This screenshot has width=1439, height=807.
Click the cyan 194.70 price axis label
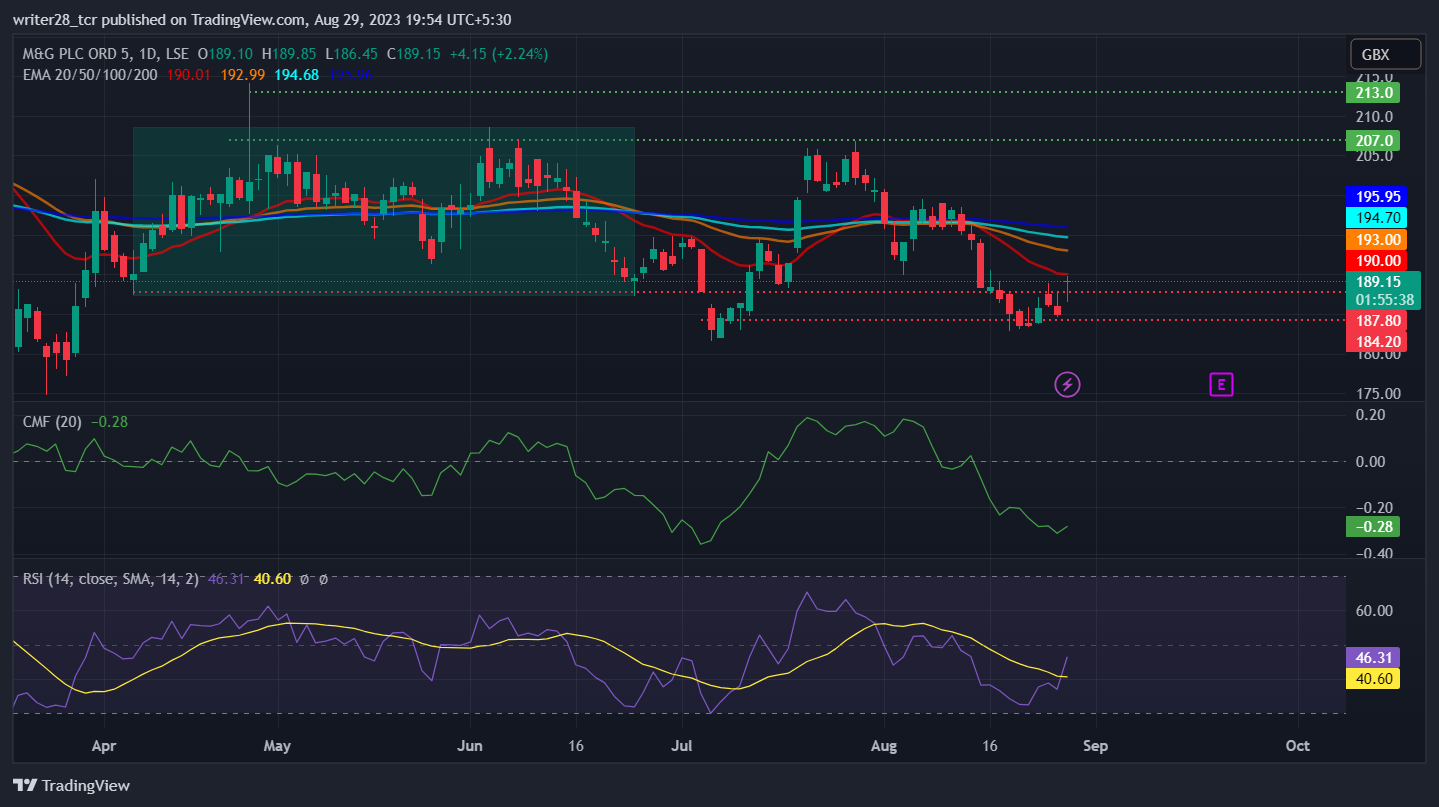1377,217
